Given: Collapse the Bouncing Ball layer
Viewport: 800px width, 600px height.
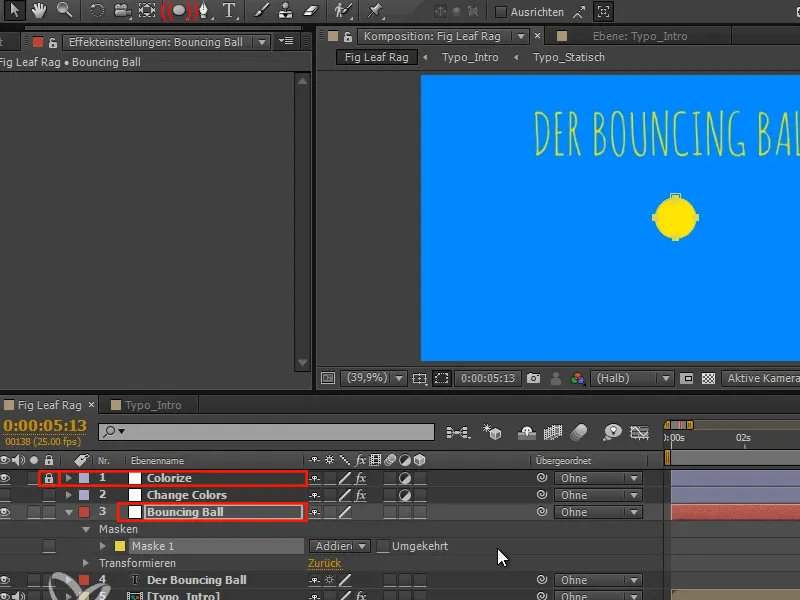Looking at the screenshot, I should [x=70, y=511].
